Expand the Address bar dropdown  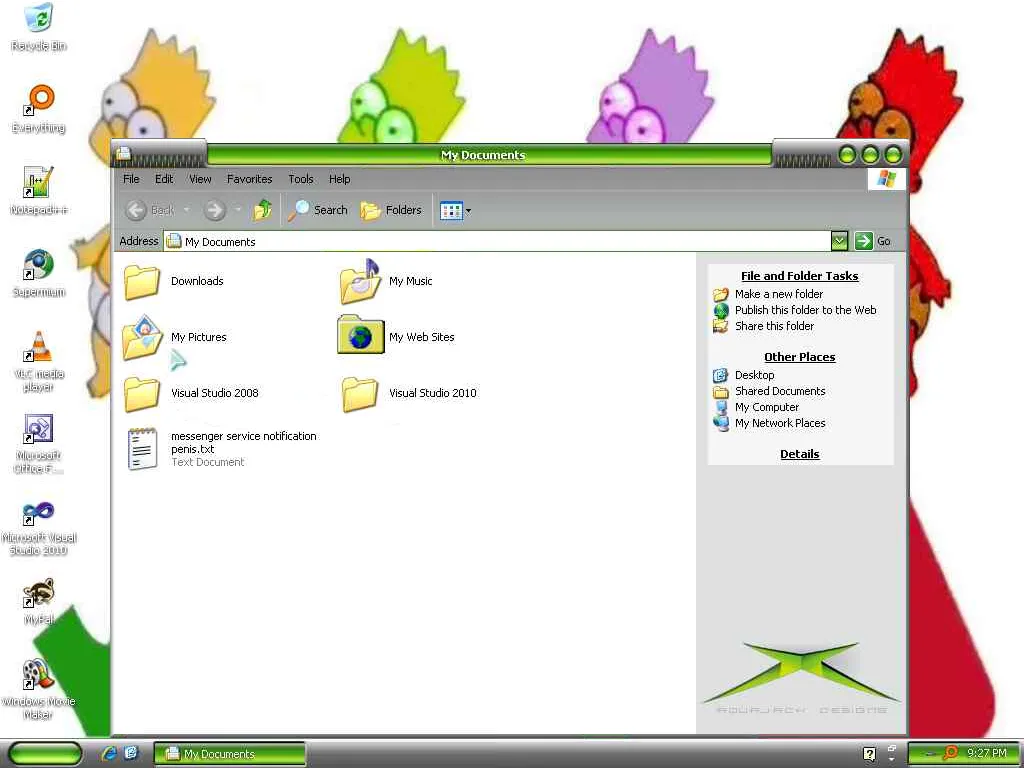pyautogui.click(x=839, y=241)
